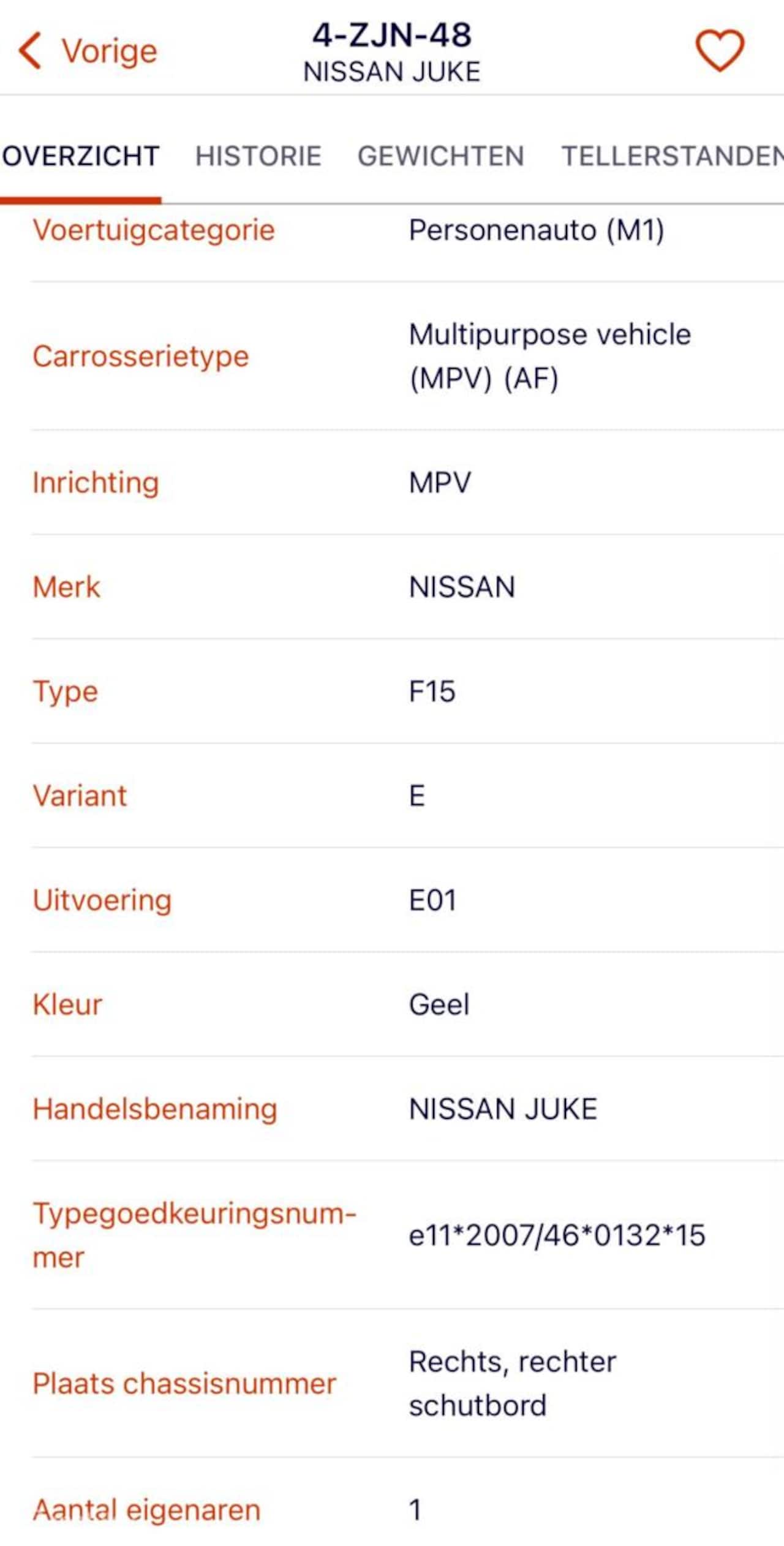Tap the Plaats chassisnummer label
This screenshot has height=1546, width=784.
point(184,1384)
